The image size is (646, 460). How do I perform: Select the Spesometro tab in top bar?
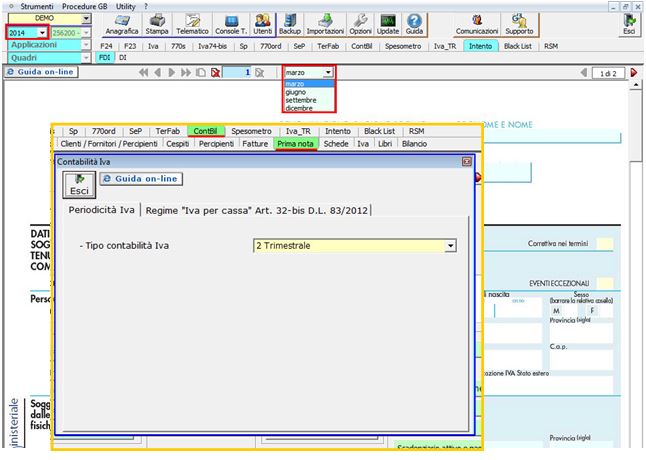[x=403, y=46]
